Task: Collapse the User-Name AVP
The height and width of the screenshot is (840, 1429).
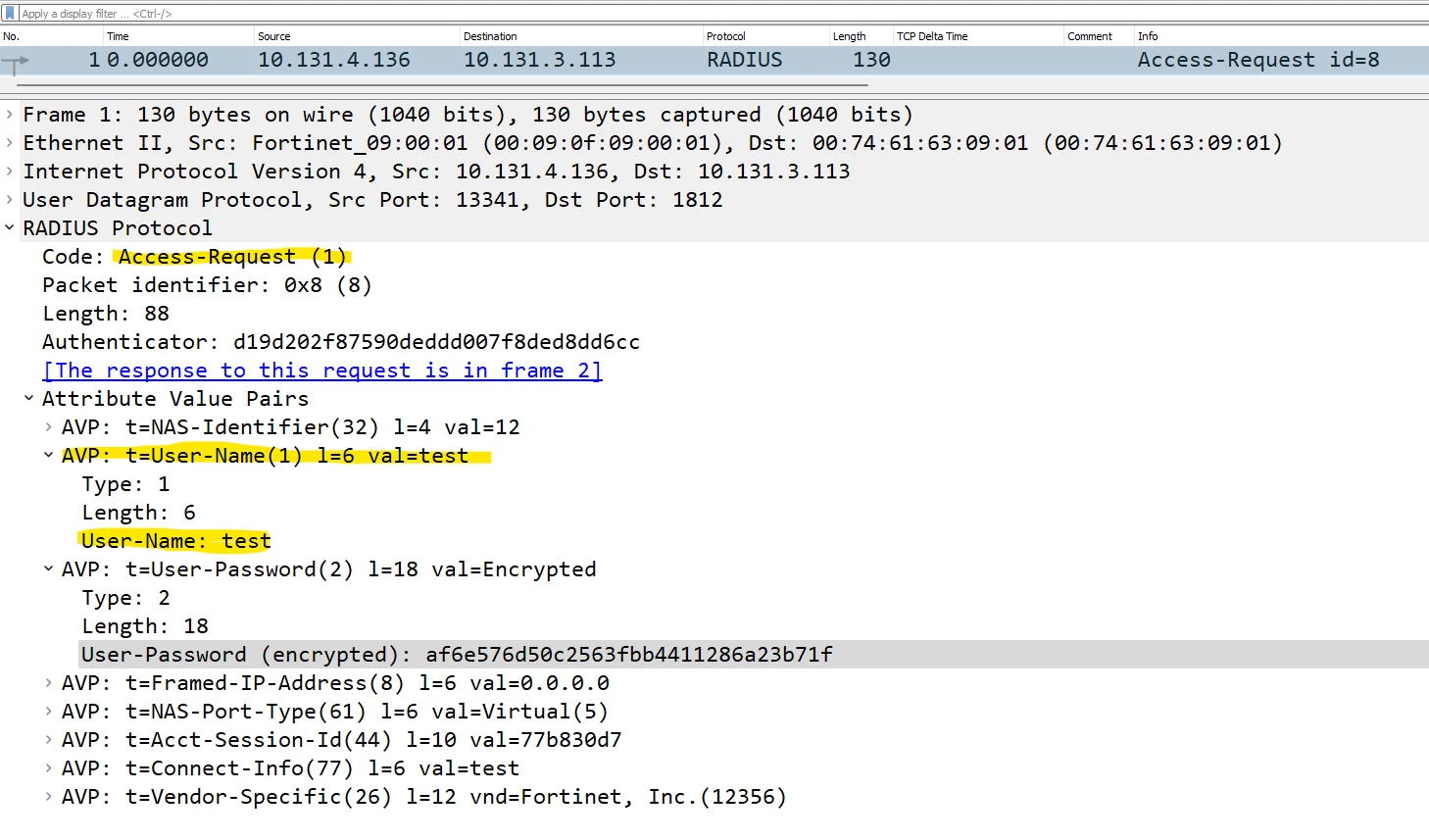Action: click(x=48, y=456)
